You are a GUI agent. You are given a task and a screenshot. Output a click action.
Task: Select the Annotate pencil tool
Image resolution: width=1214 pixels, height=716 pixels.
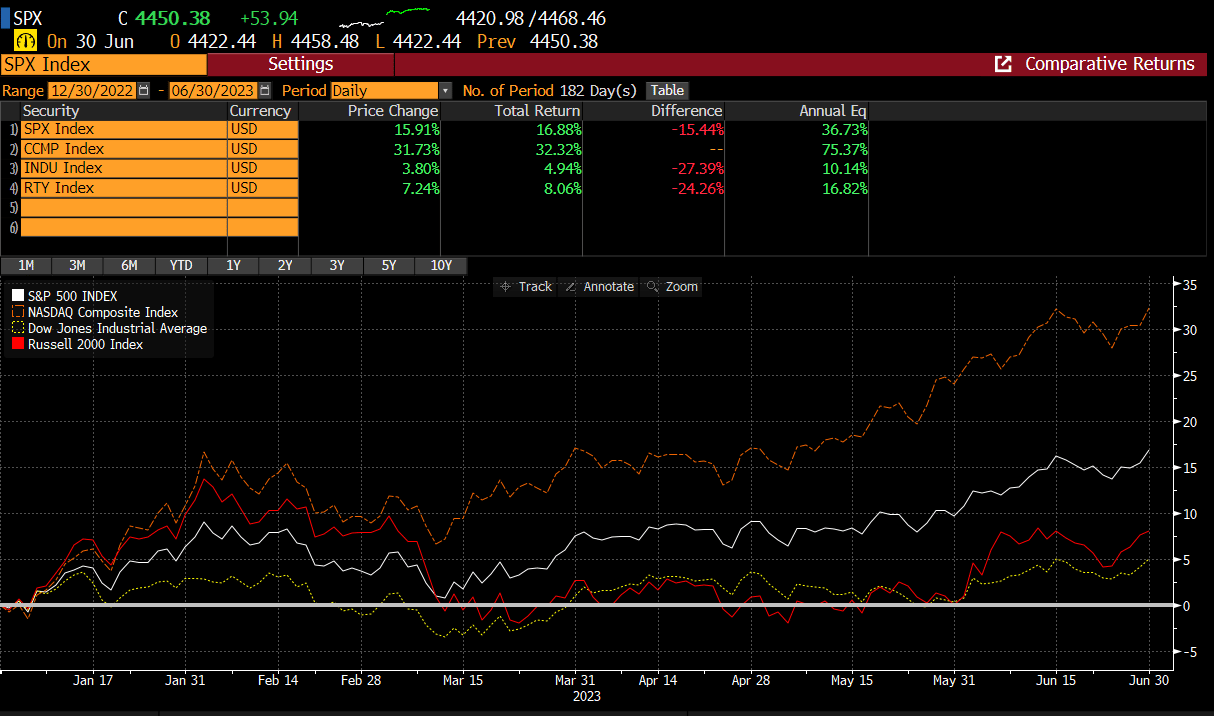pos(599,286)
